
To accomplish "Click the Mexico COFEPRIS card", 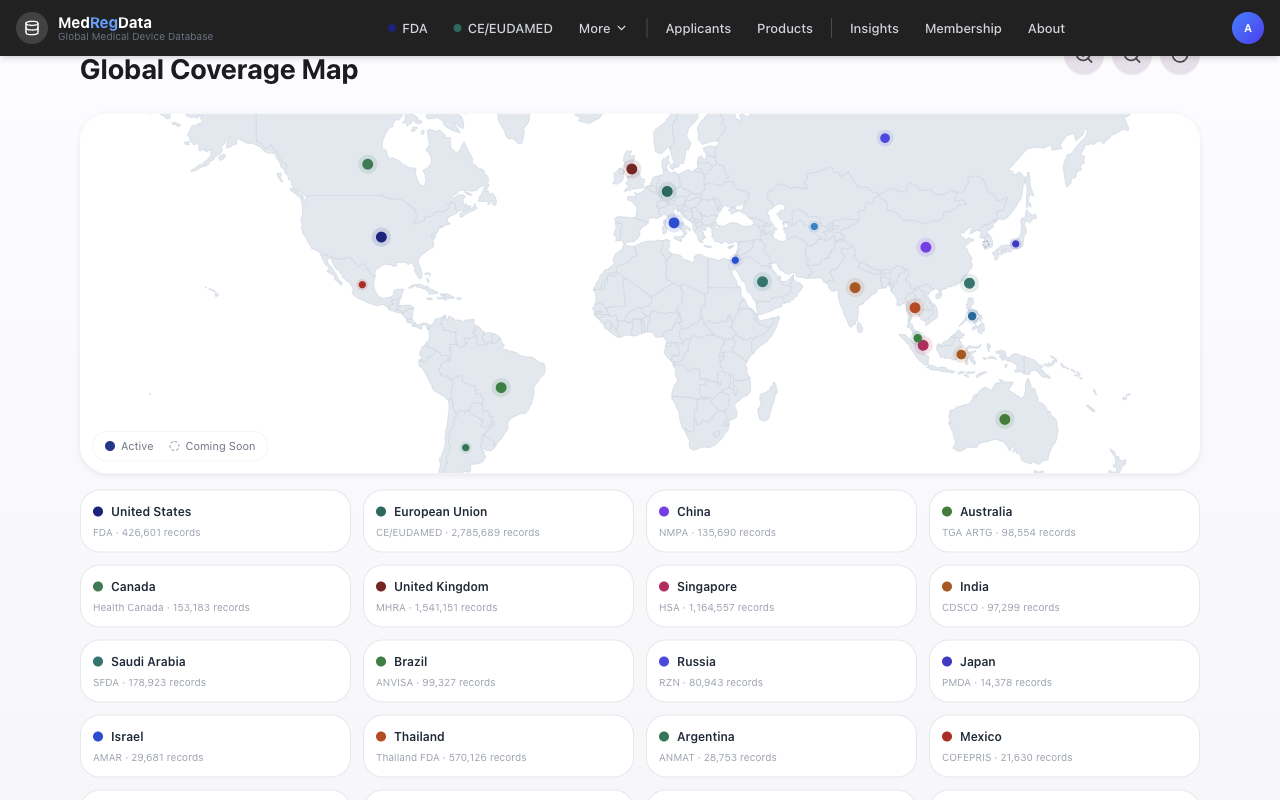I will pos(1064,746).
